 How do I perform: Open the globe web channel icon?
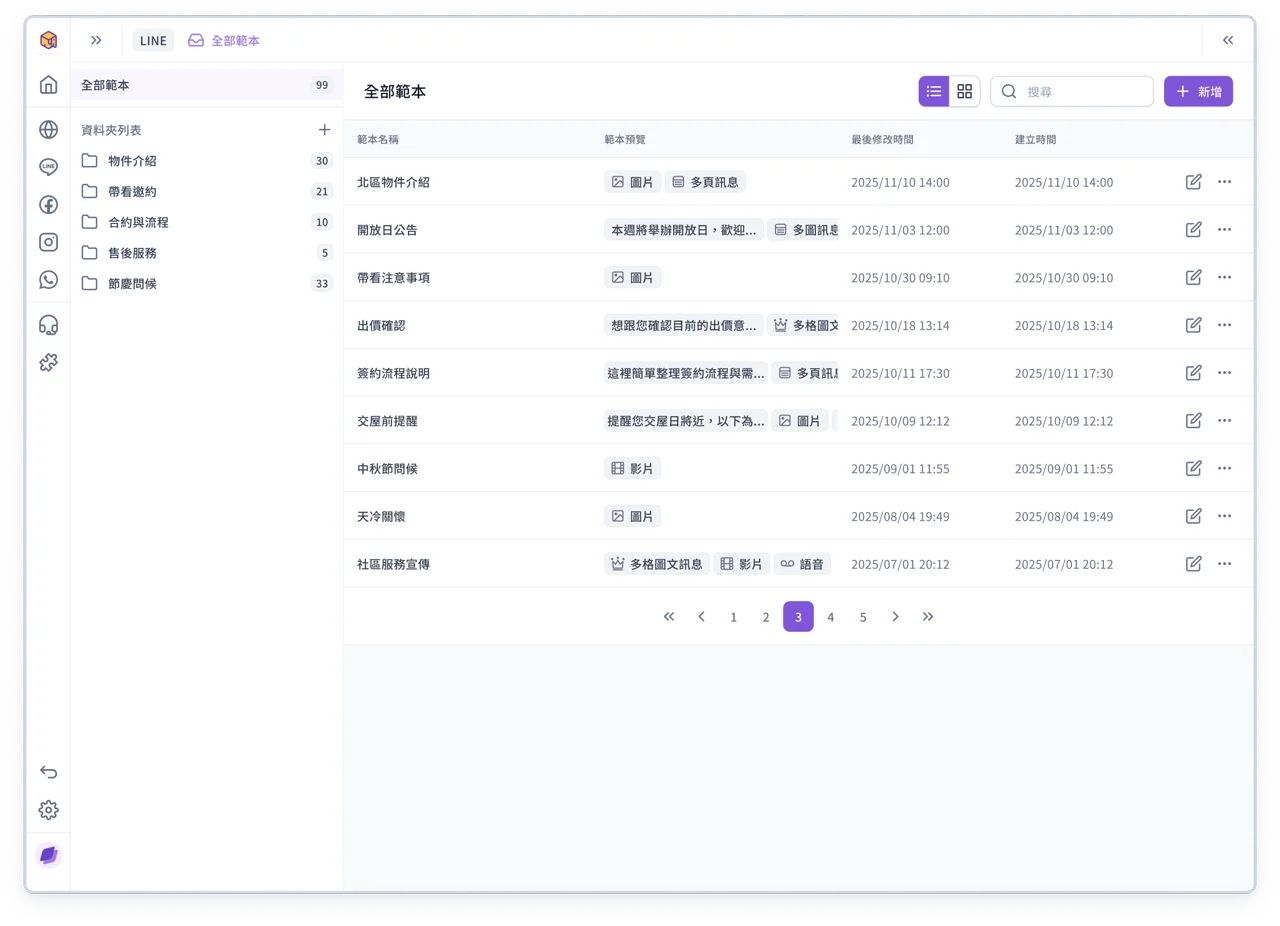(48, 129)
